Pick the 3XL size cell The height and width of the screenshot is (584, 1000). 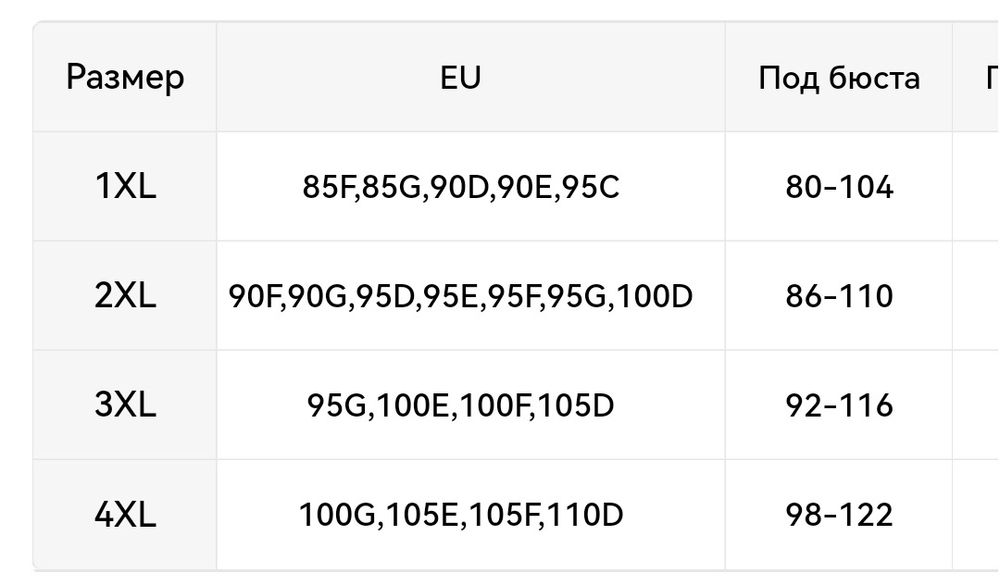[125, 406]
